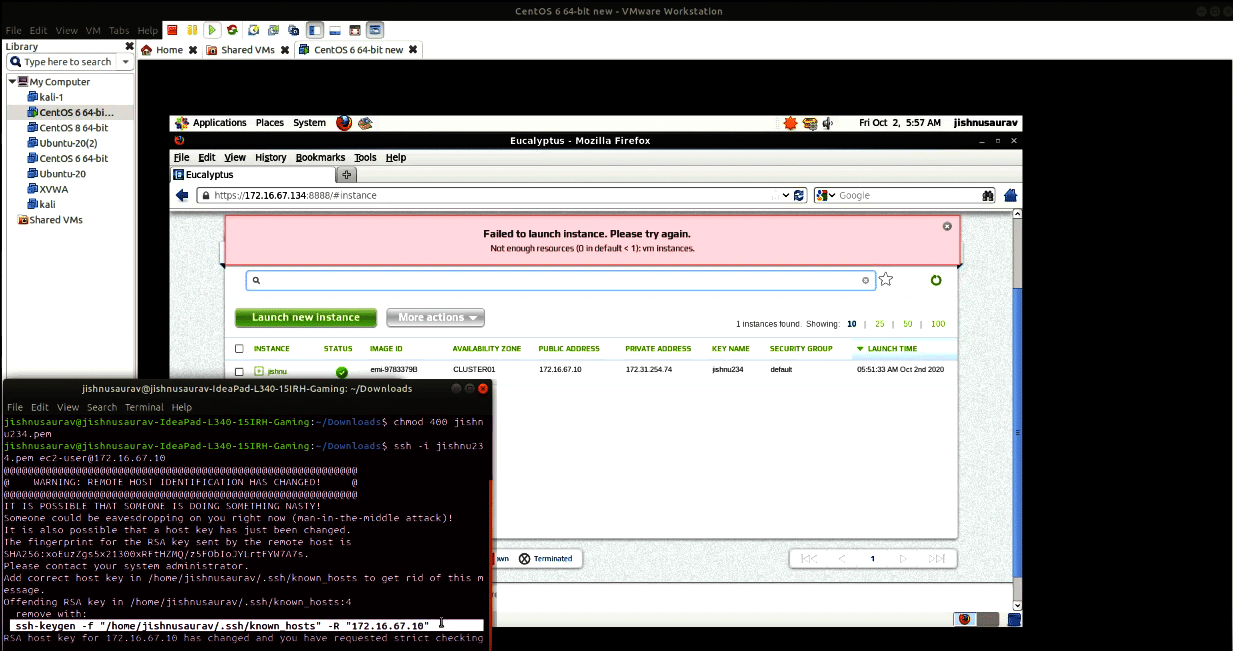Click the star icon beside search field
Viewport: 1233px width, 651px height.
(886, 280)
